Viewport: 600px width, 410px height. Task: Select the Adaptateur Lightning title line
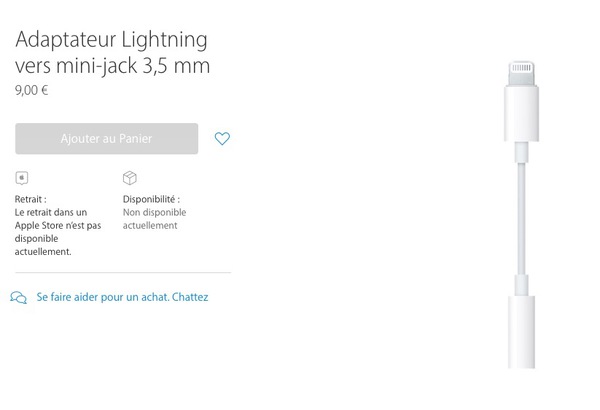111,40
